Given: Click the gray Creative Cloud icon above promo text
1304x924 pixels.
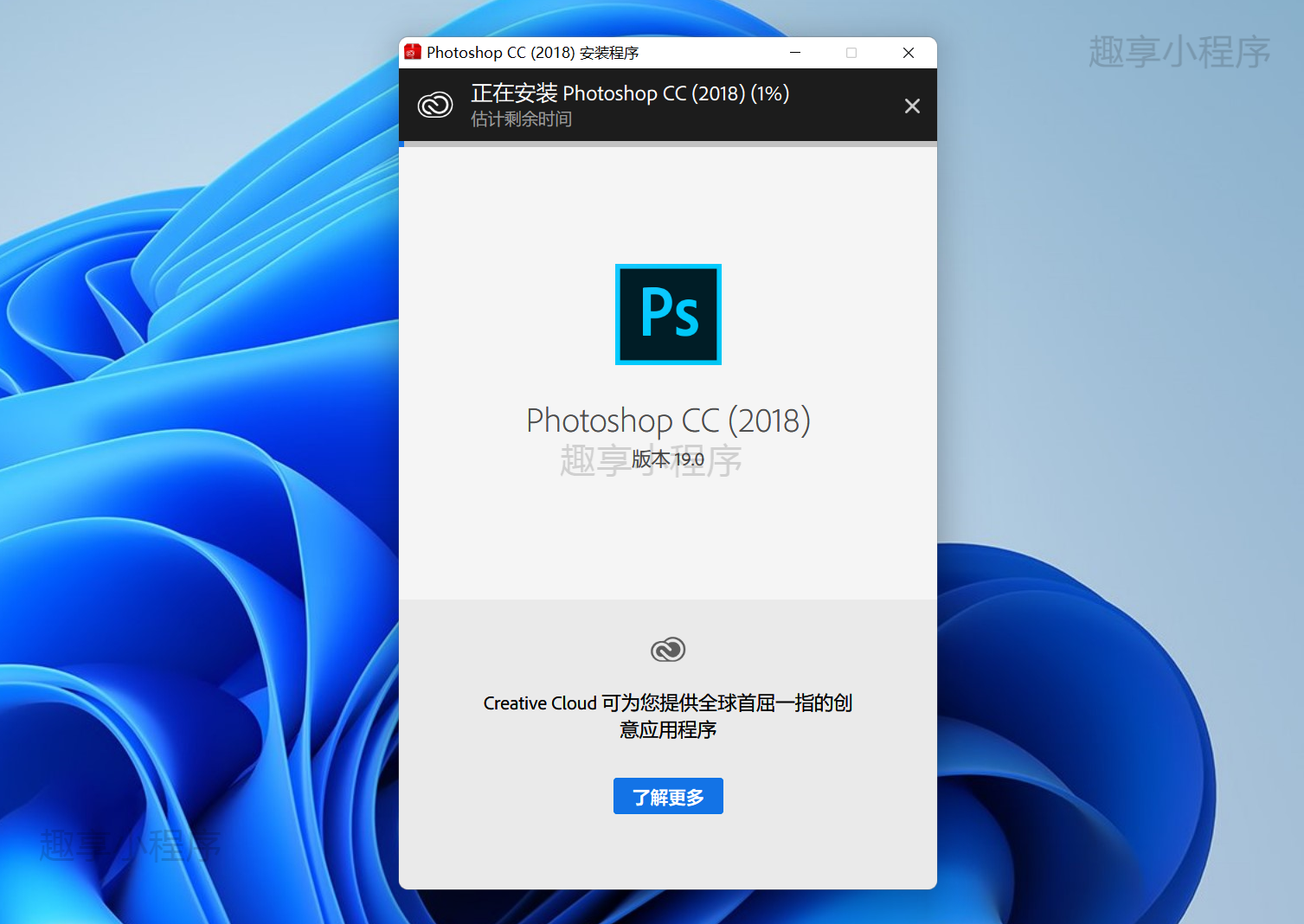Looking at the screenshot, I should 668,649.
